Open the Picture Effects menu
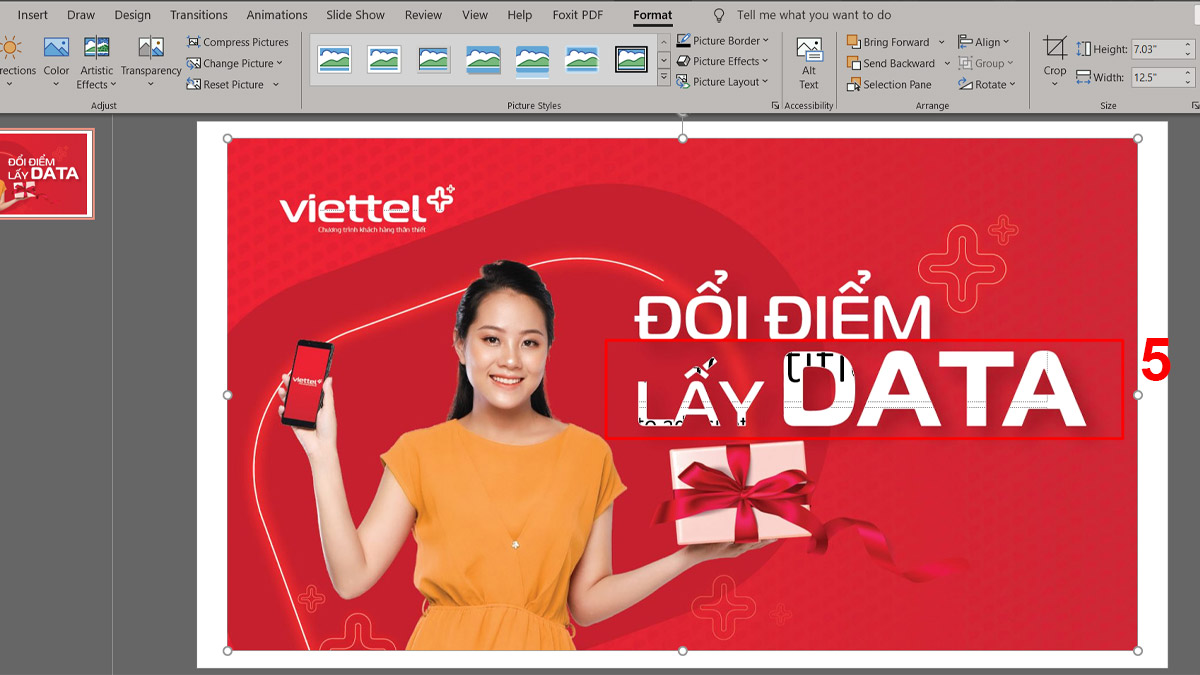 pos(721,61)
